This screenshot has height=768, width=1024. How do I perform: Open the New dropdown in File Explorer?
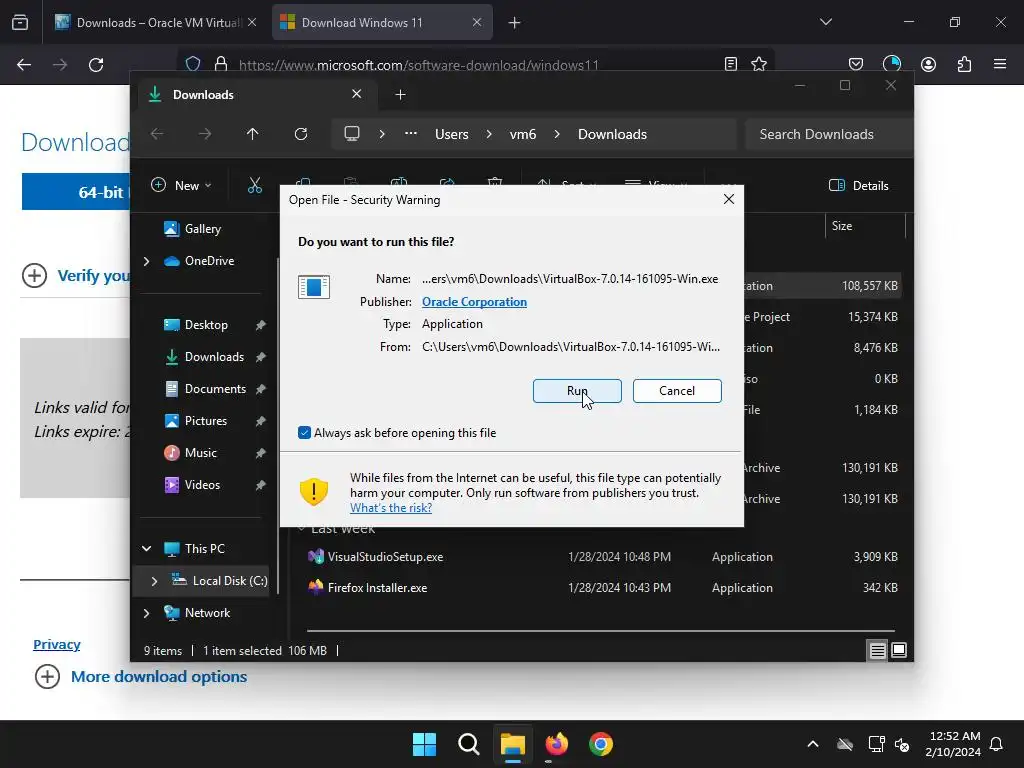(181, 185)
